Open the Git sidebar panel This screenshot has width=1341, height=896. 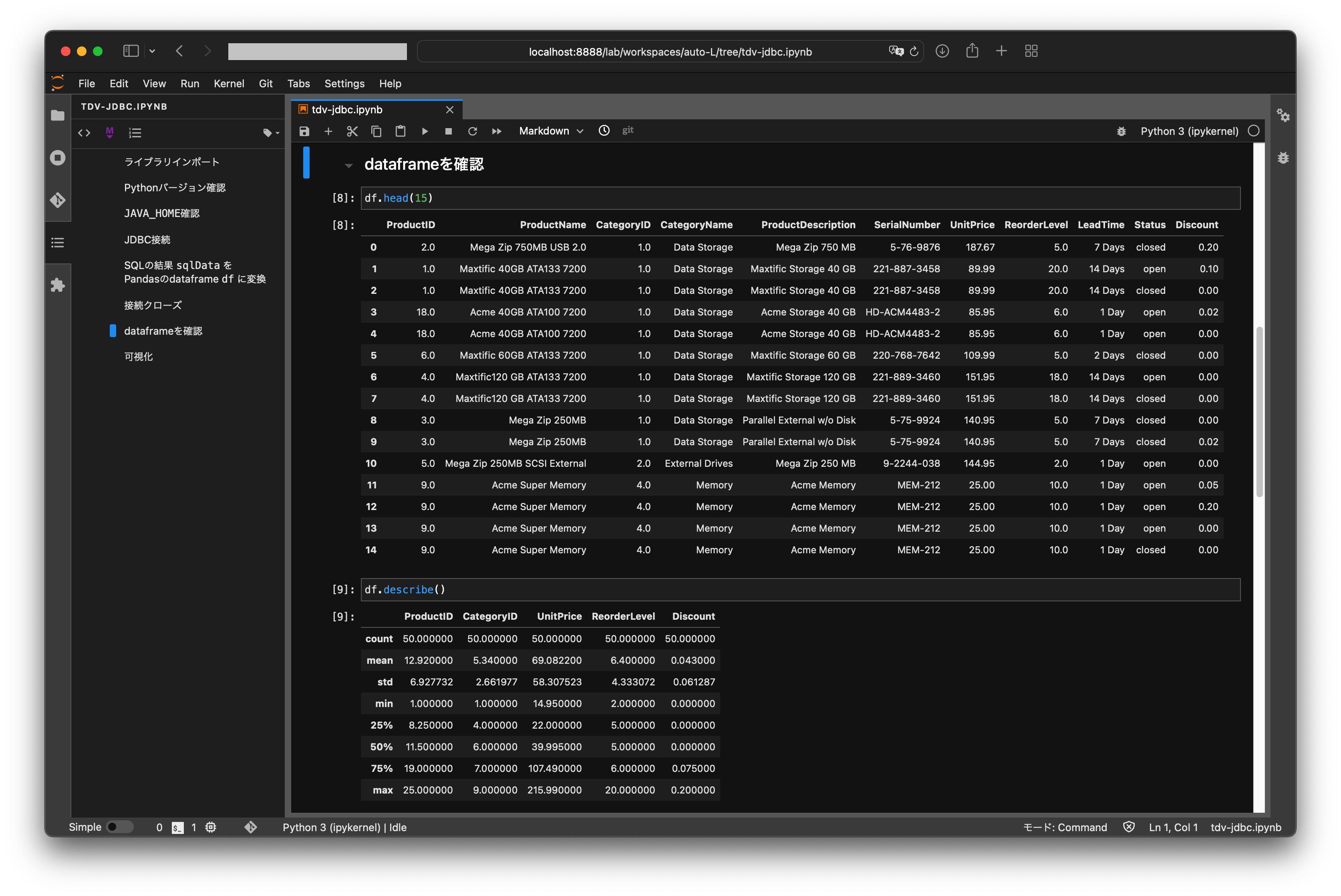coord(58,200)
